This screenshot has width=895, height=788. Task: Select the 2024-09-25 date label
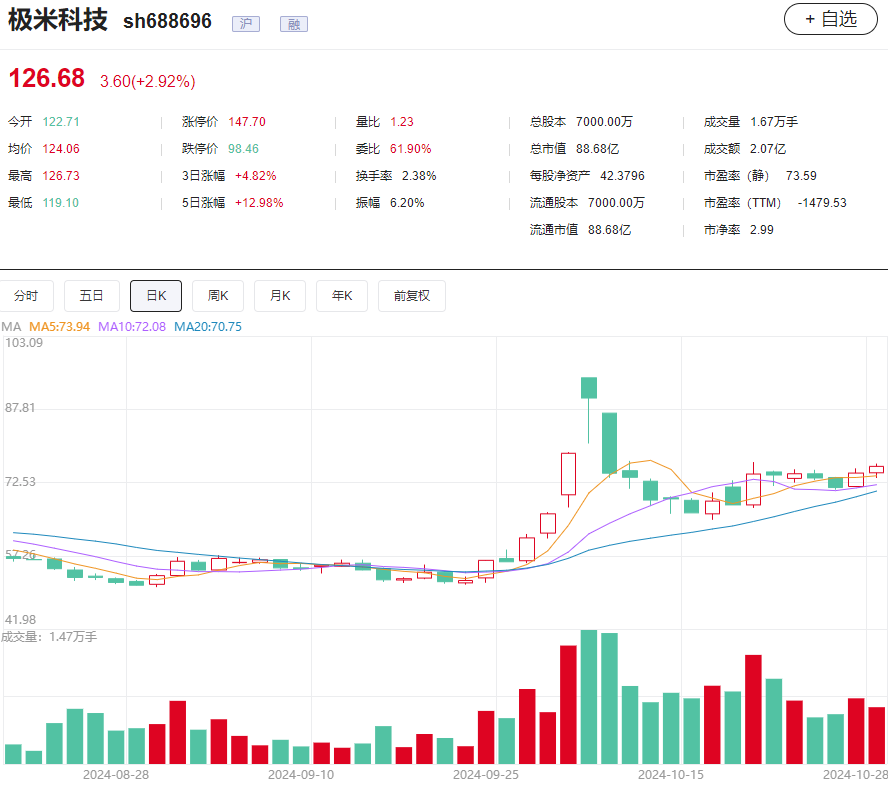click(486, 775)
